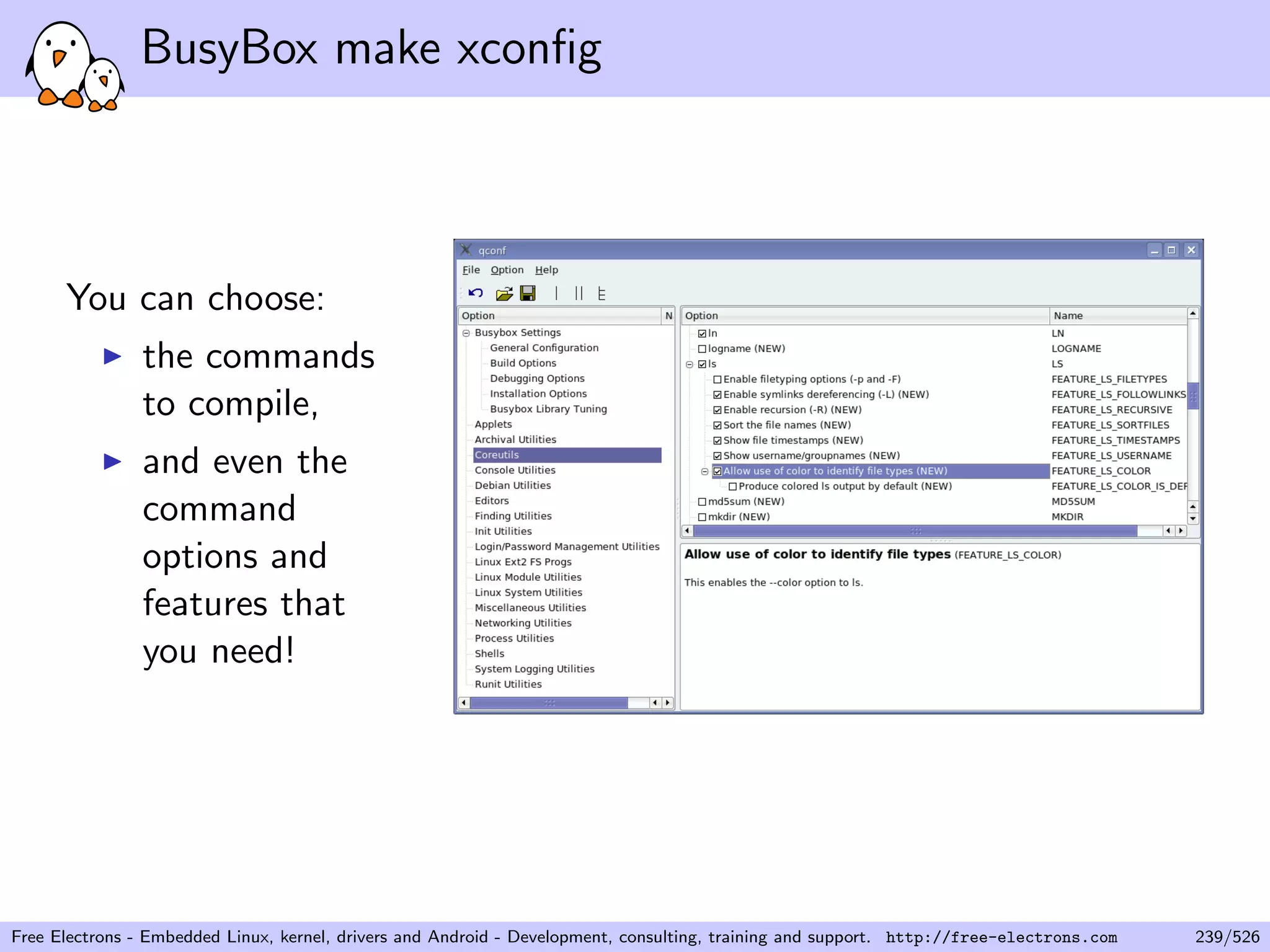This screenshot has height=952, width=1270.
Task: Toggle Show username/groupnames checkbox
Action: (717, 456)
